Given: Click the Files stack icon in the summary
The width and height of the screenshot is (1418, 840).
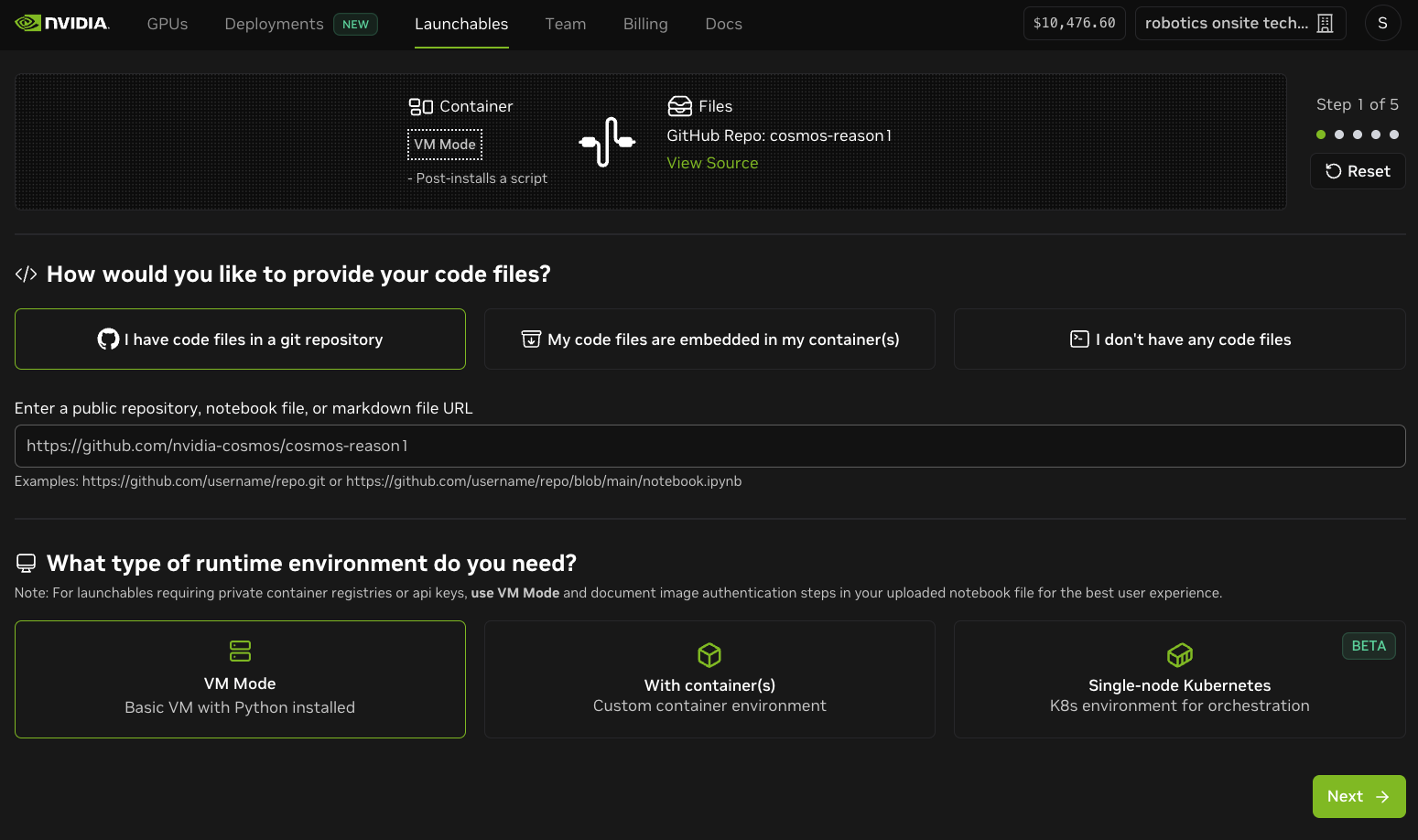Looking at the screenshot, I should (x=681, y=106).
